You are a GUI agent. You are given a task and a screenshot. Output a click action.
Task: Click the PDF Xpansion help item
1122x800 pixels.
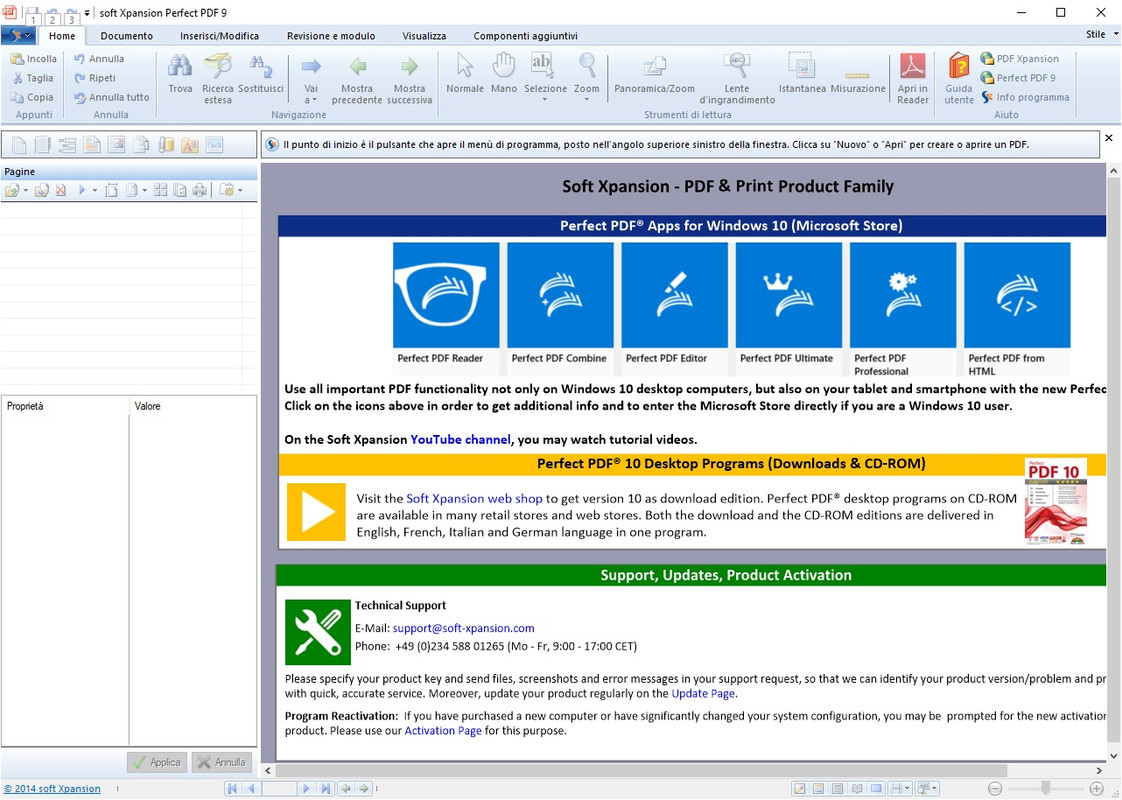click(x=1020, y=59)
